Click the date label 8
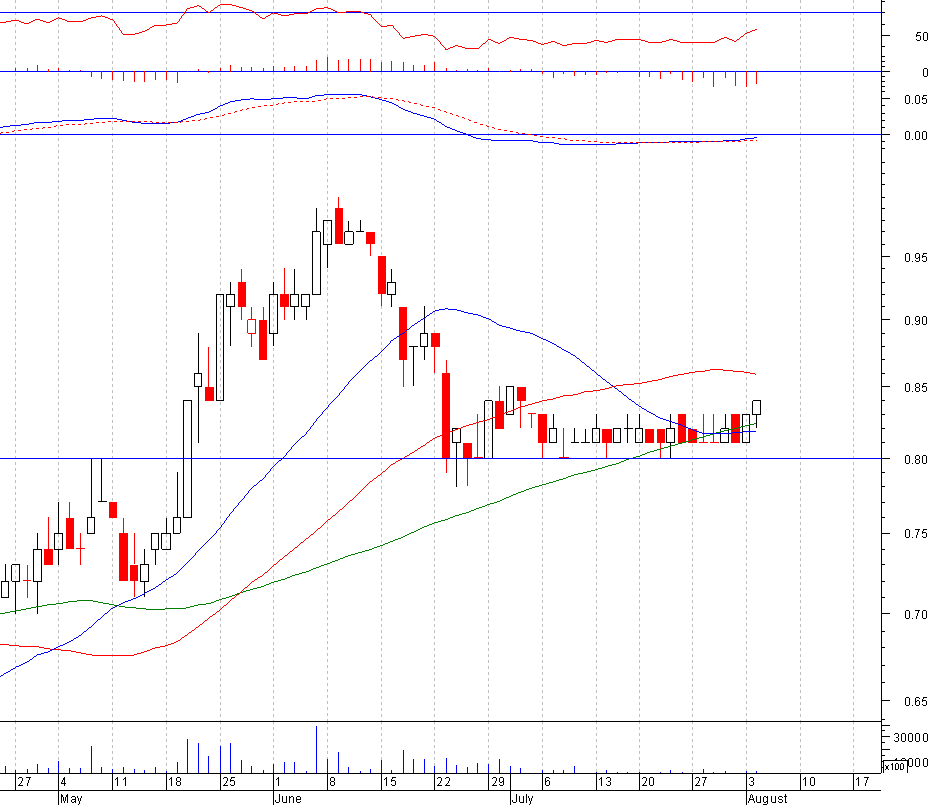 click(x=333, y=781)
